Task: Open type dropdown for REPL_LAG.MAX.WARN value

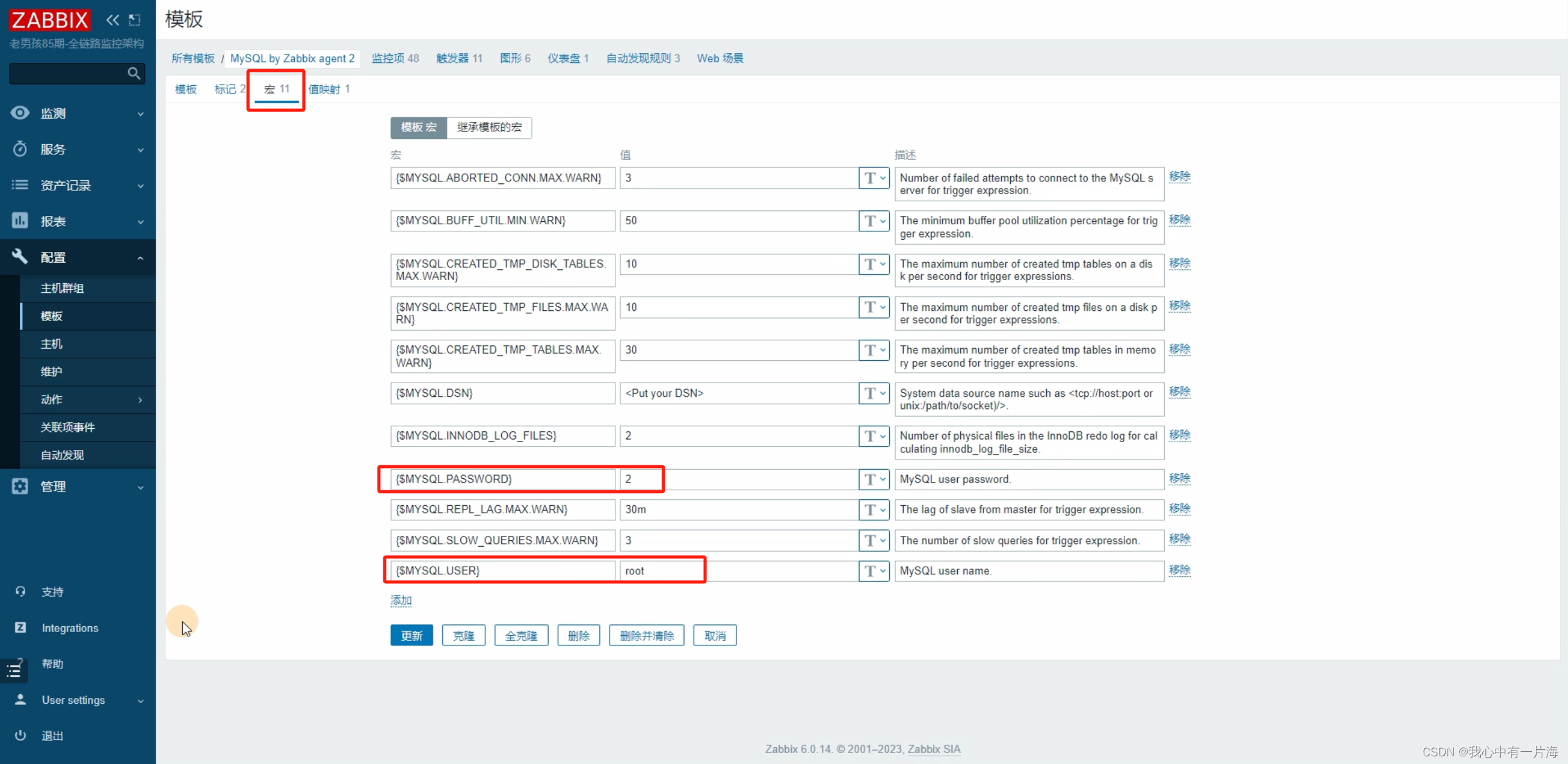Action: [x=874, y=510]
